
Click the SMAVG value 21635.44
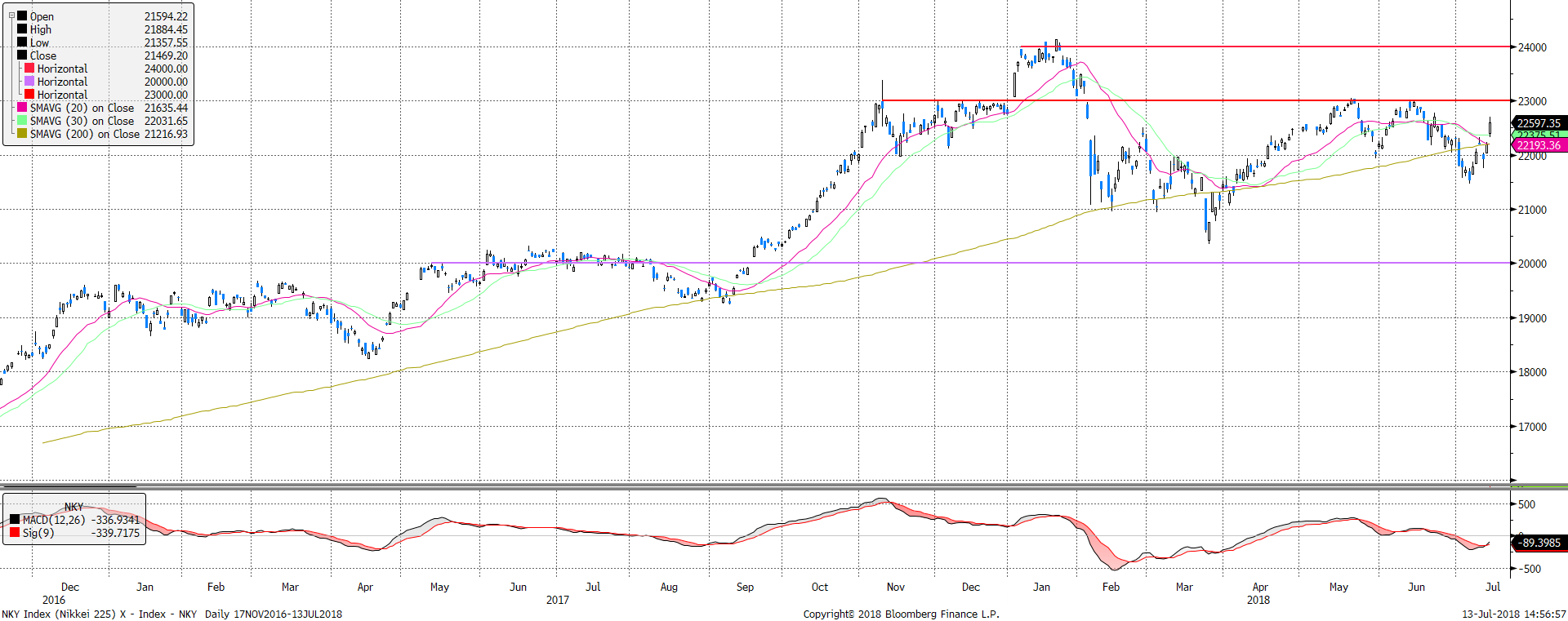tap(166, 108)
